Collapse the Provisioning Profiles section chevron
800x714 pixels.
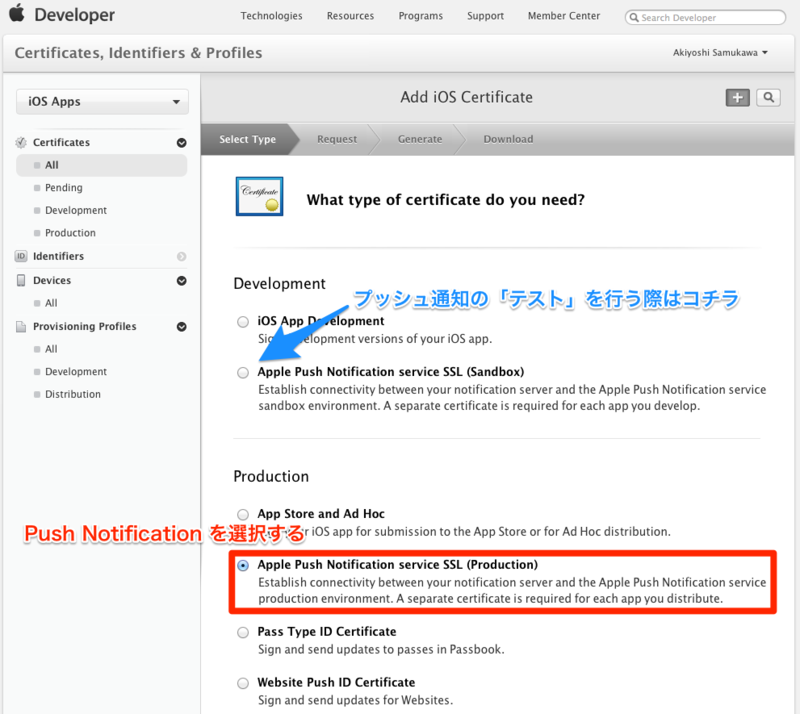click(x=182, y=327)
